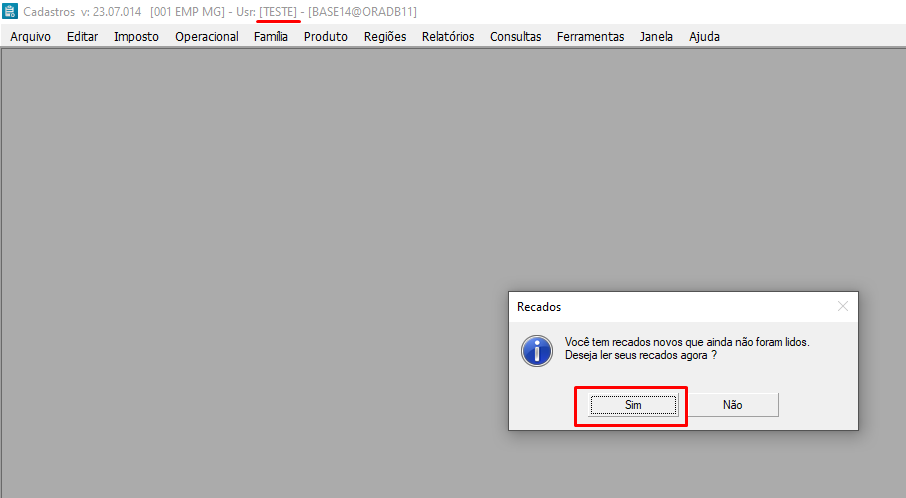Open the Regiões menu
The width and height of the screenshot is (906, 498).
(385, 36)
